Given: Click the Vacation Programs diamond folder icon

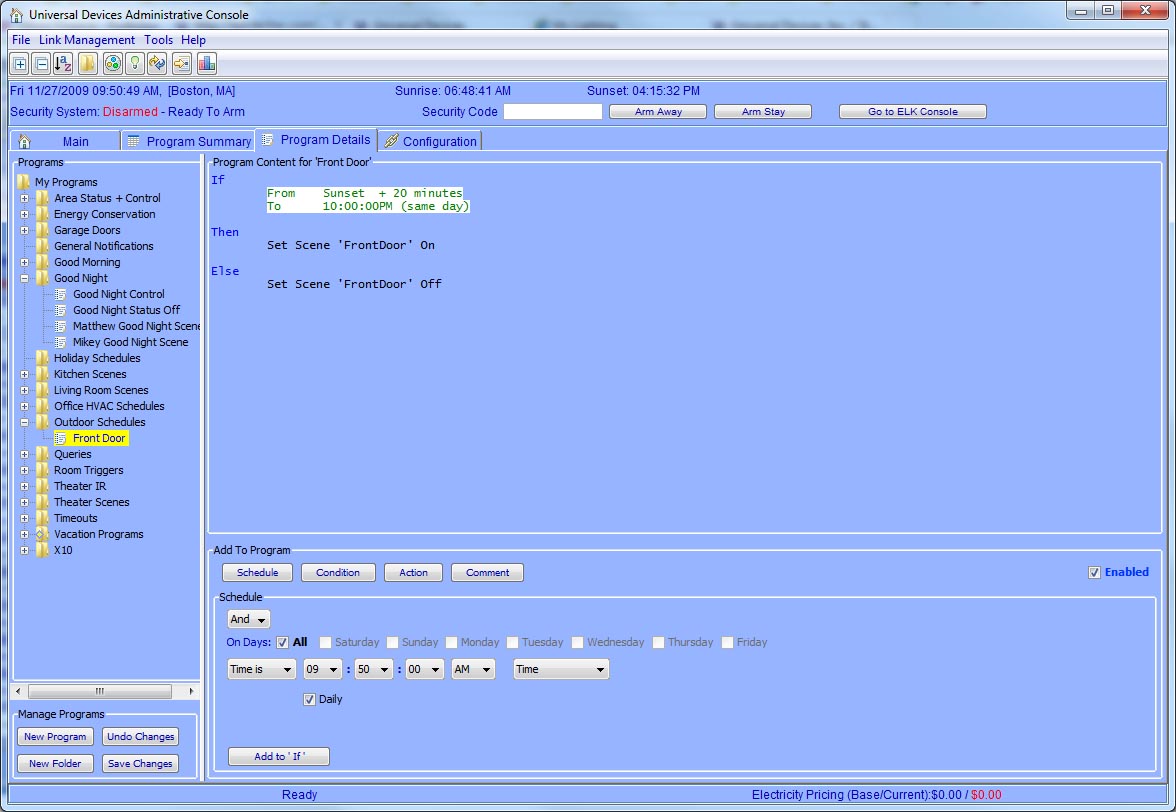Looking at the screenshot, I should pos(42,534).
